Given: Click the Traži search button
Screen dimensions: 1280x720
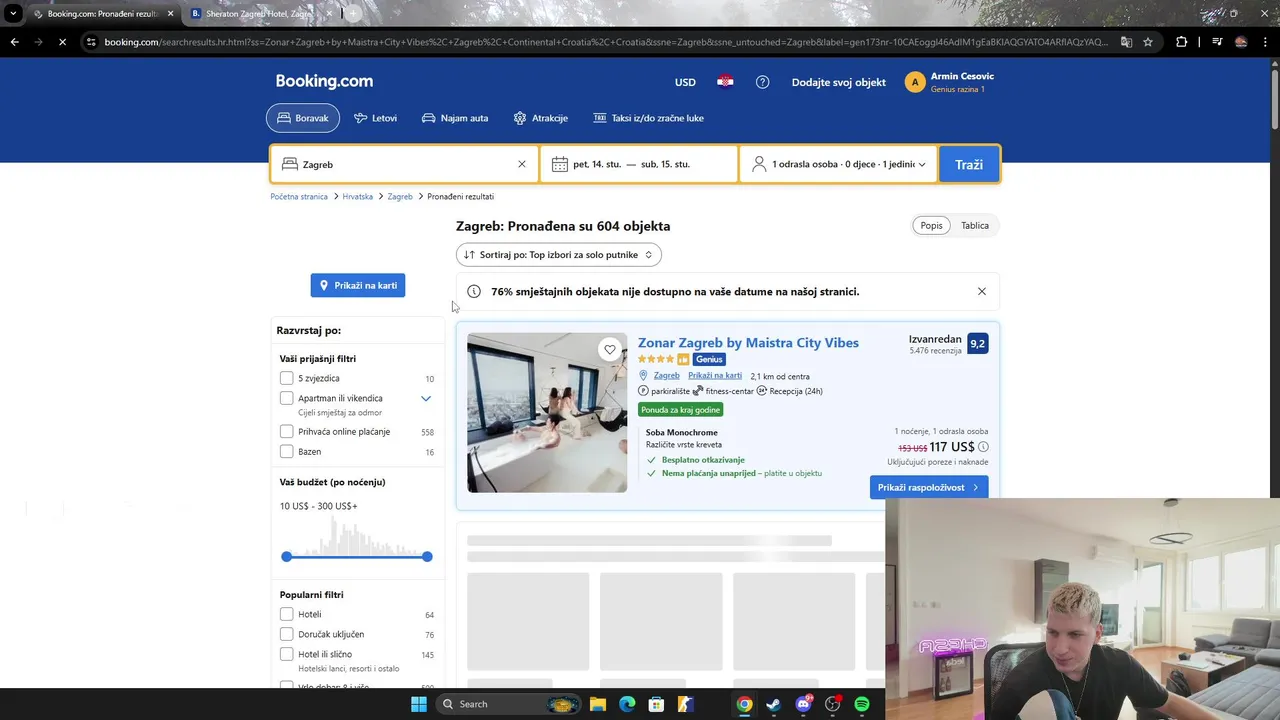Looking at the screenshot, I should tap(968, 164).
